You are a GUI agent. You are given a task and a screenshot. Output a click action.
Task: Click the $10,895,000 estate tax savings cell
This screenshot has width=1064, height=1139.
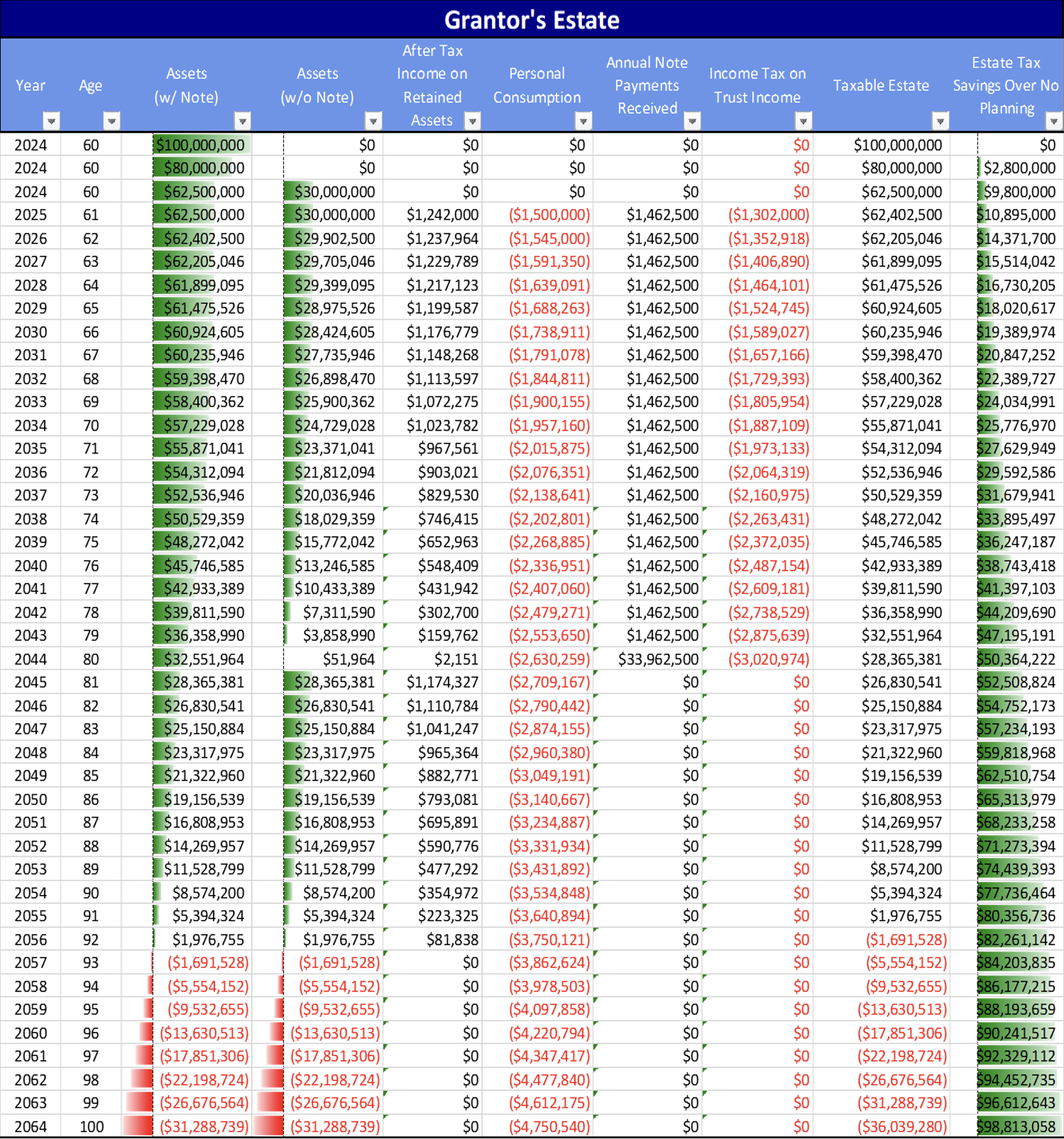(x=1007, y=215)
